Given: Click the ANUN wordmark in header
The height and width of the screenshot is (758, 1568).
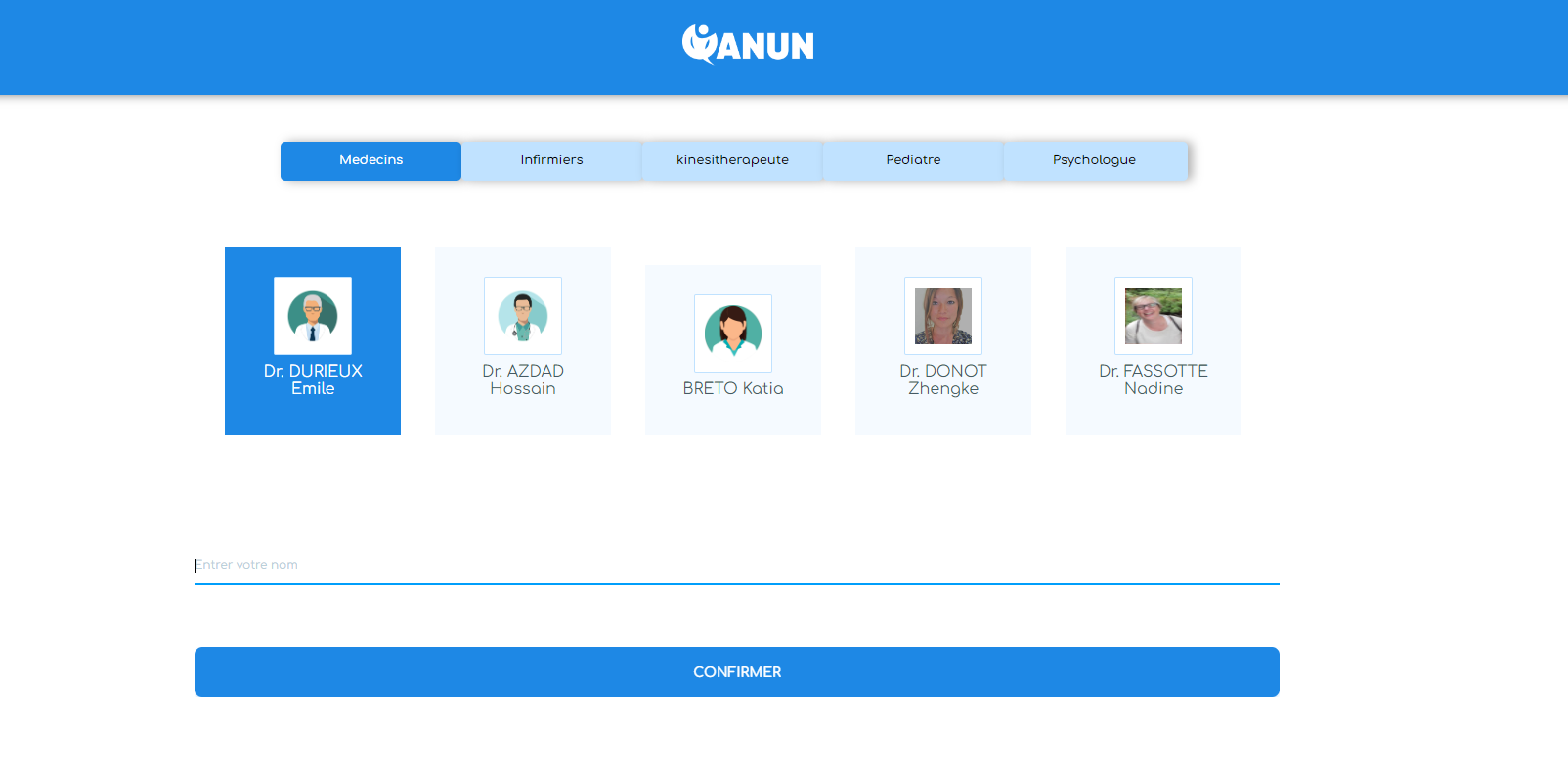Looking at the screenshot, I should pos(766,47).
